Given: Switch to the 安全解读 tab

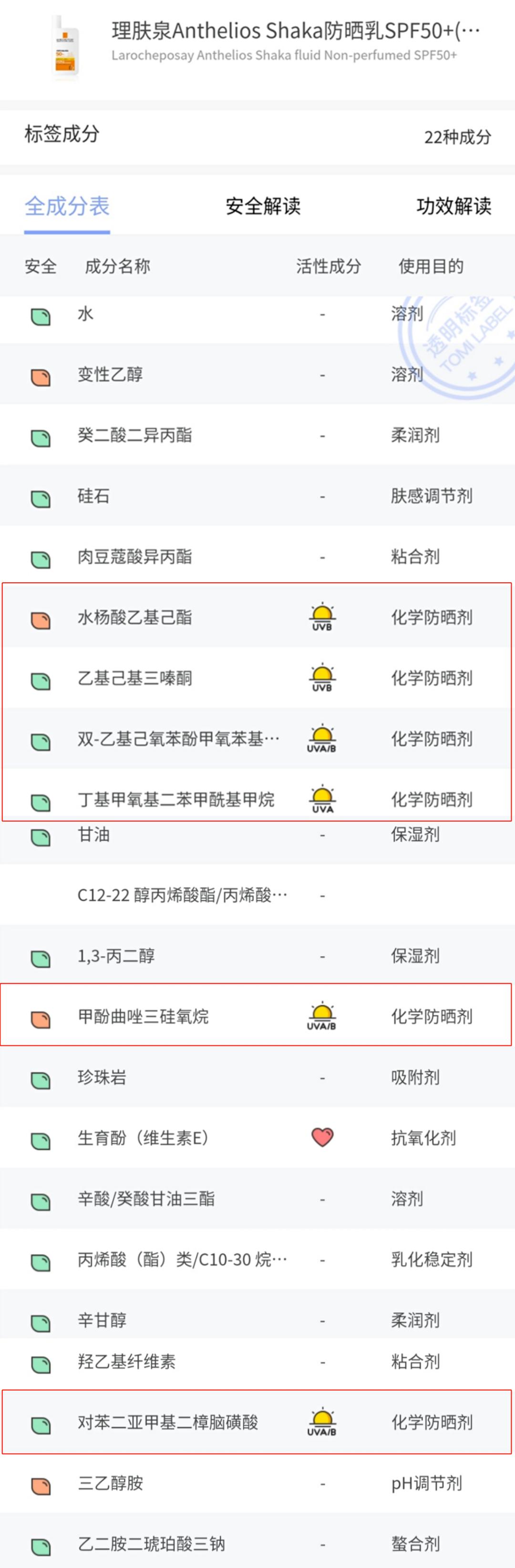Looking at the screenshot, I should pyautogui.click(x=264, y=206).
